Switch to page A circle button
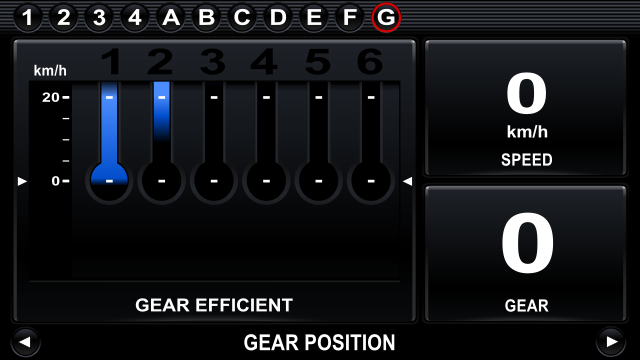 click(x=171, y=18)
